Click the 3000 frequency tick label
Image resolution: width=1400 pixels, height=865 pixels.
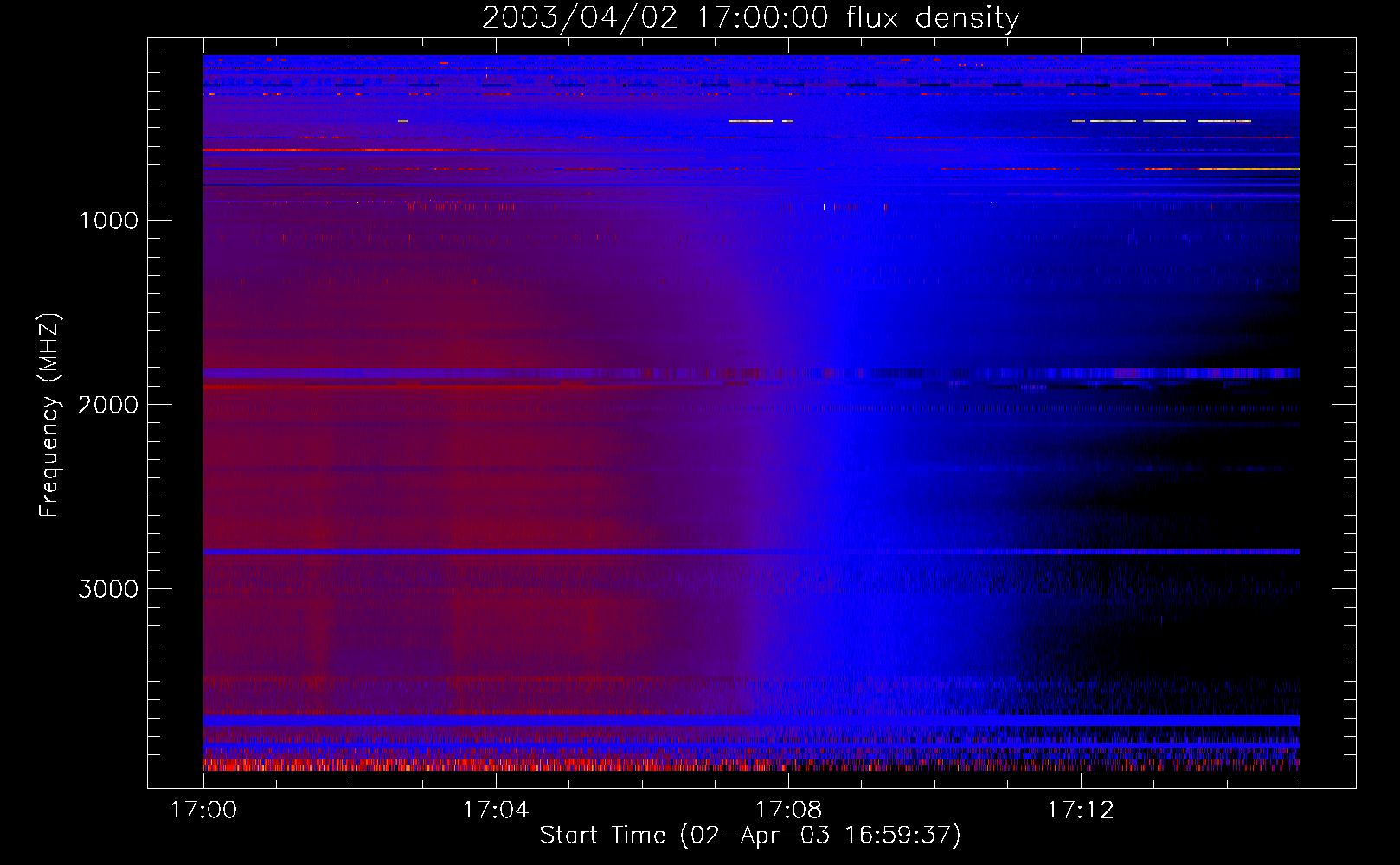click(x=108, y=589)
